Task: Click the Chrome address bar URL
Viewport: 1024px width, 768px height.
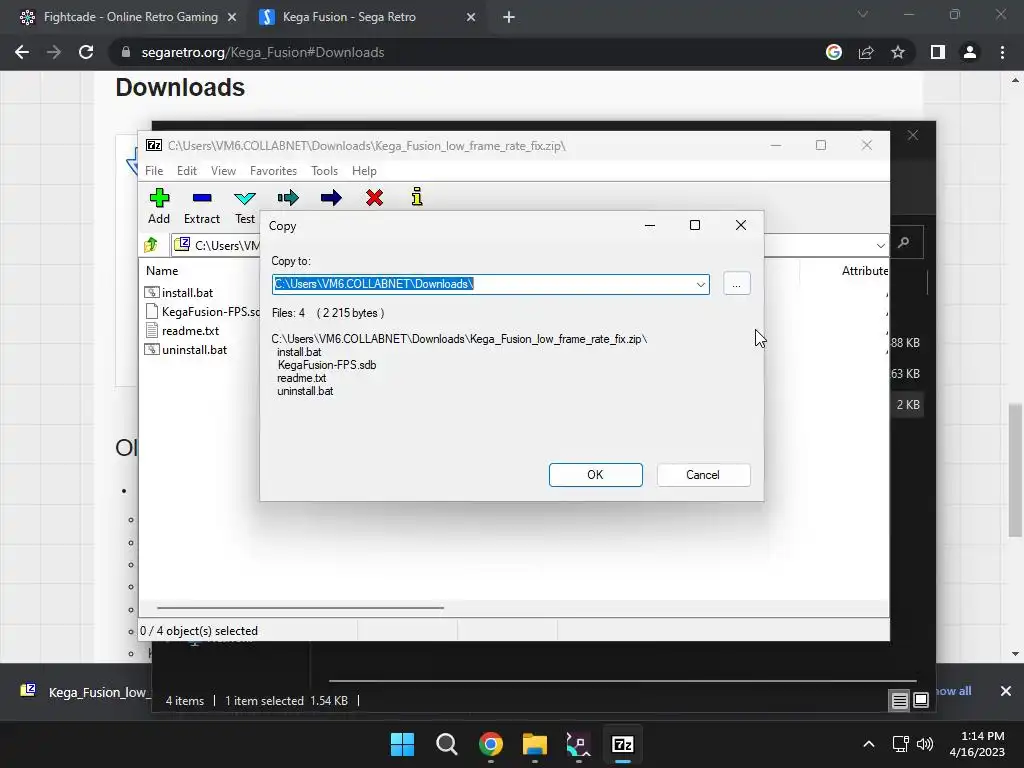Action: coord(263,52)
